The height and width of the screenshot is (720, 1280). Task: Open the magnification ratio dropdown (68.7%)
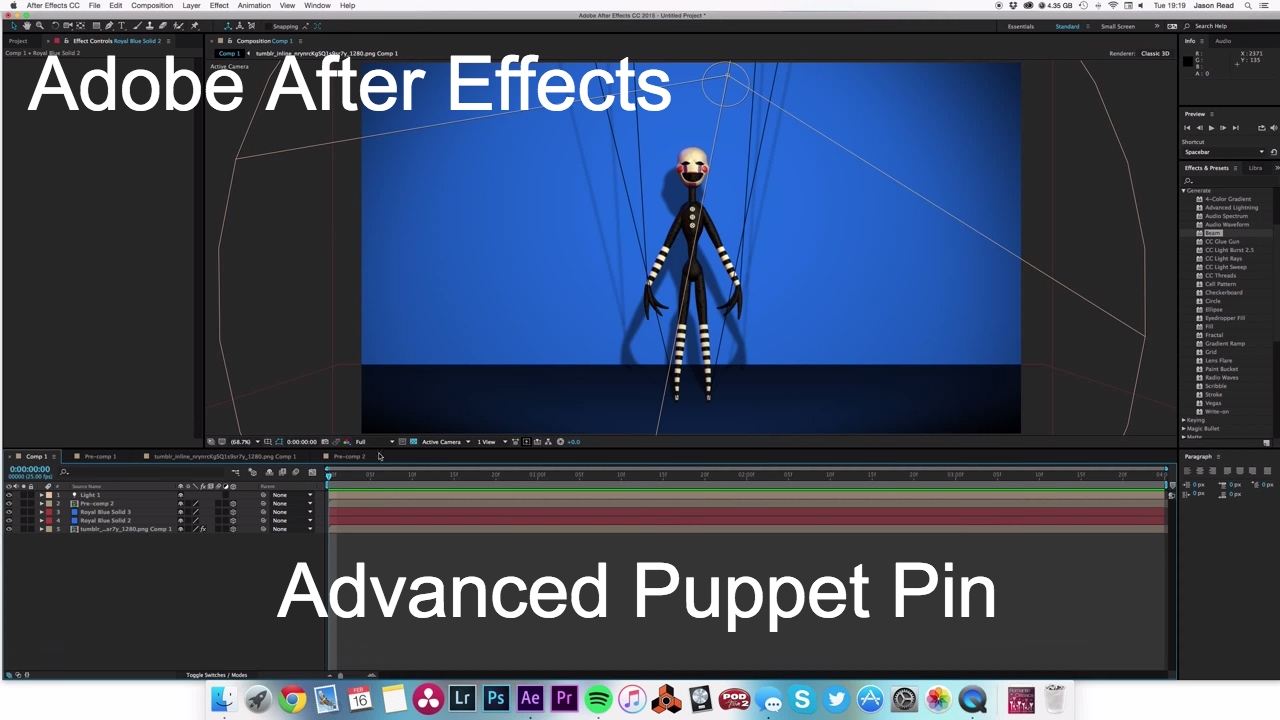coord(245,442)
